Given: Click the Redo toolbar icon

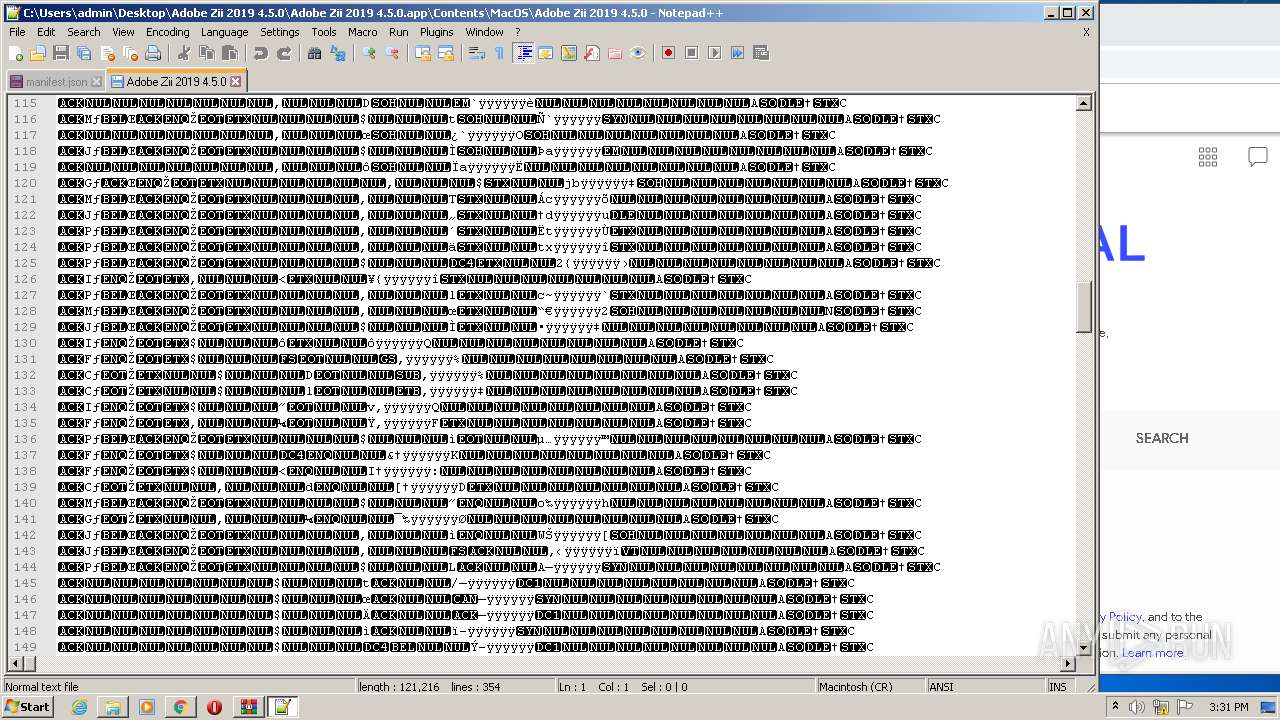Looking at the screenshot, I should (x=284, y=53).
